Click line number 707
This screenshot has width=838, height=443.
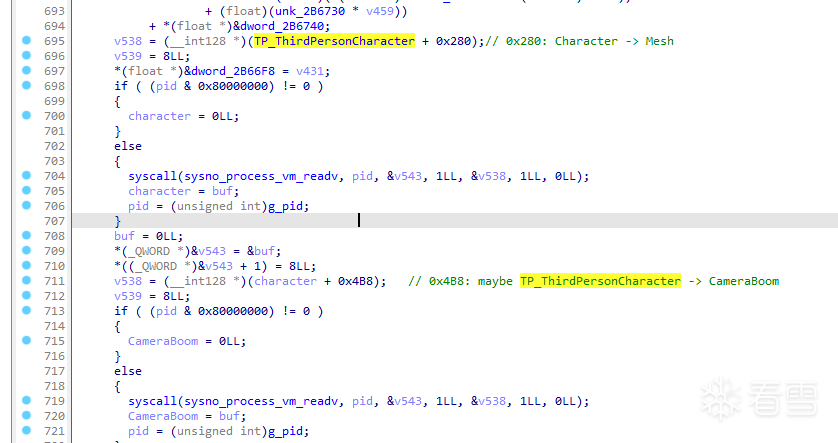pos(54,221)
